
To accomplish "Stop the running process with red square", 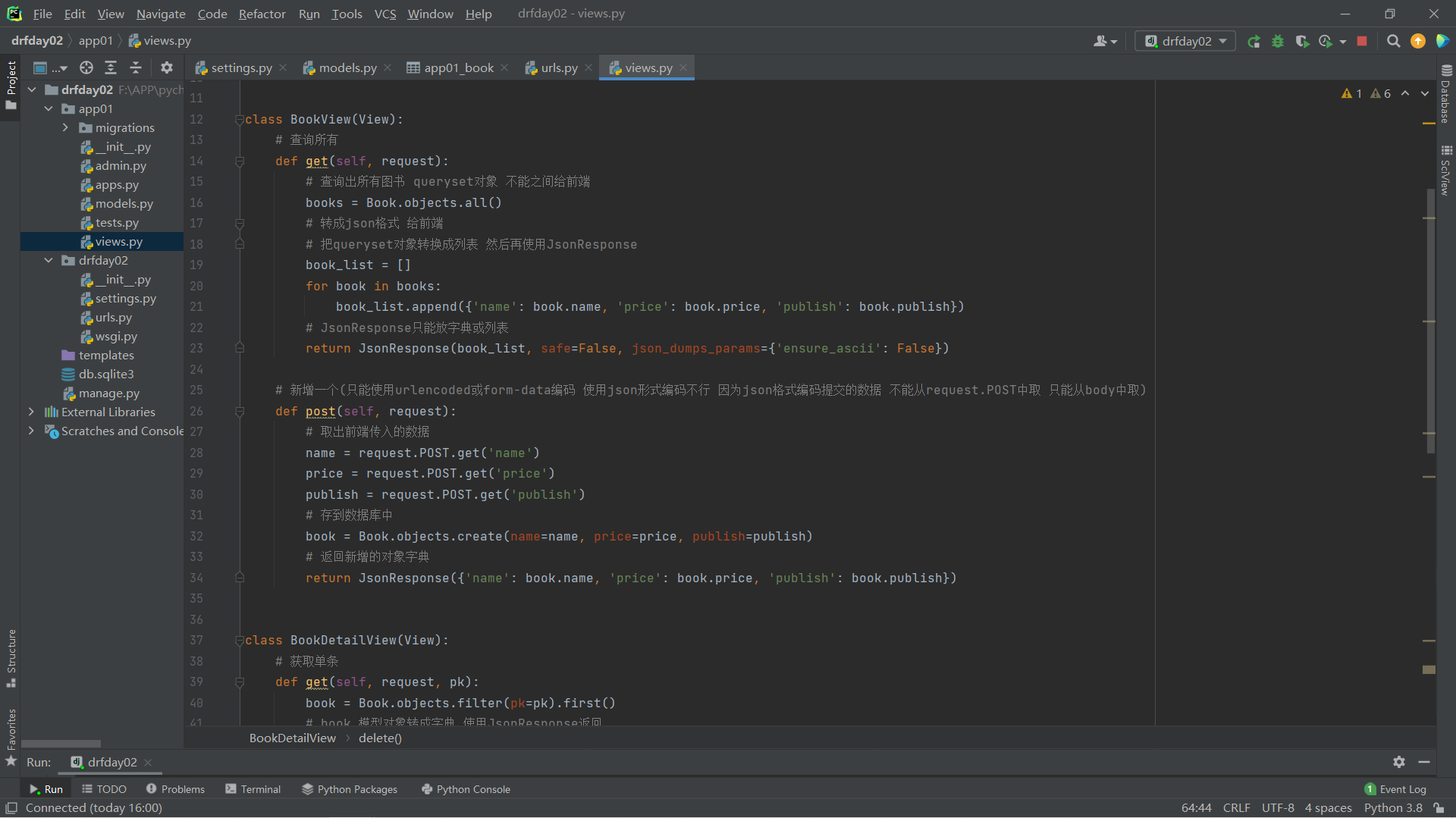I will pos(1362,42).
